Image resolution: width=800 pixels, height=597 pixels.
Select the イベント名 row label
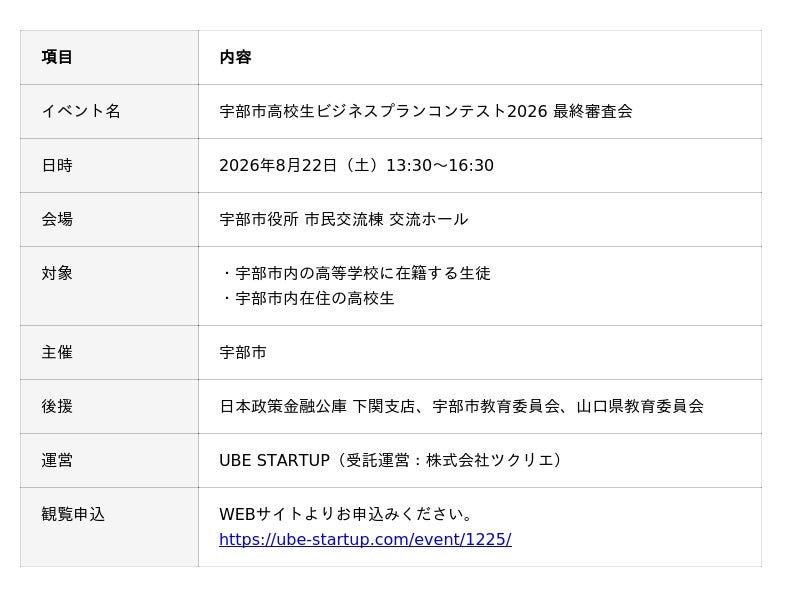tap(81, 111)
